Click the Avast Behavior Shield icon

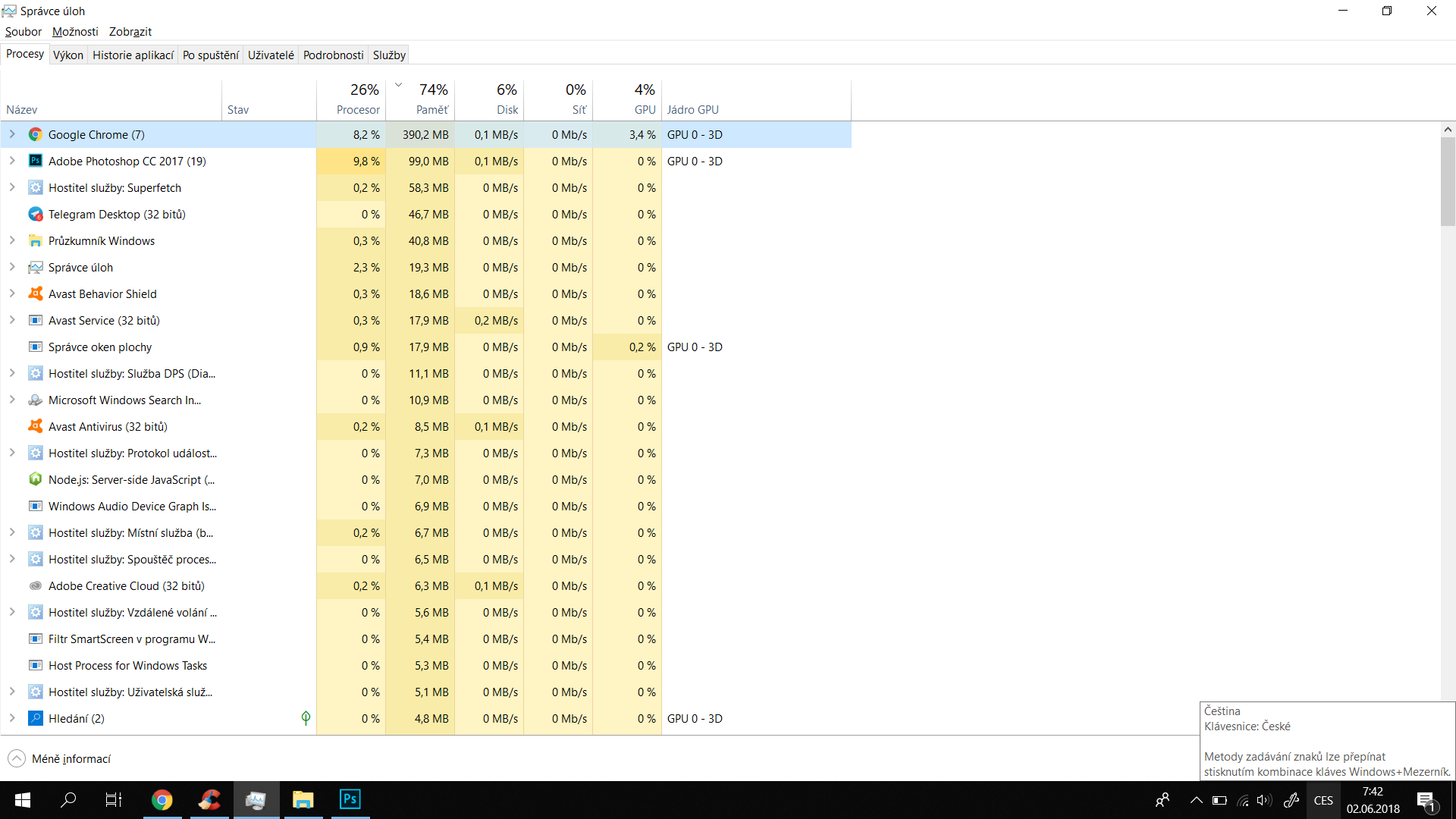(35, 294)
